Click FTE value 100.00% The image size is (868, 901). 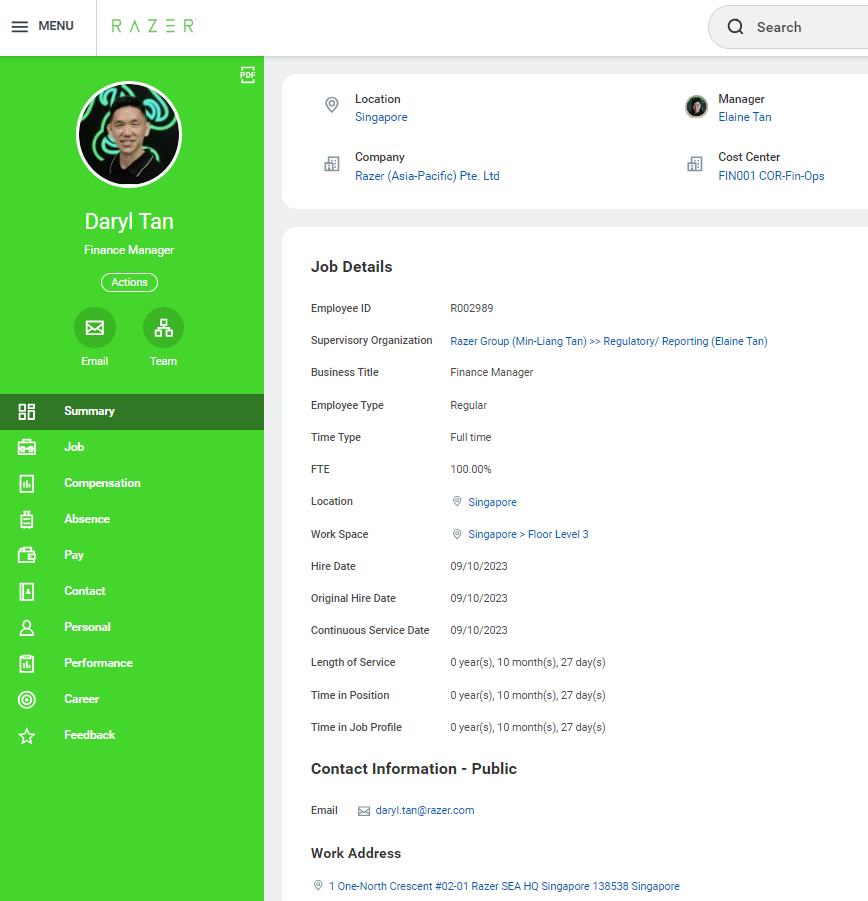tap(470, 469)
